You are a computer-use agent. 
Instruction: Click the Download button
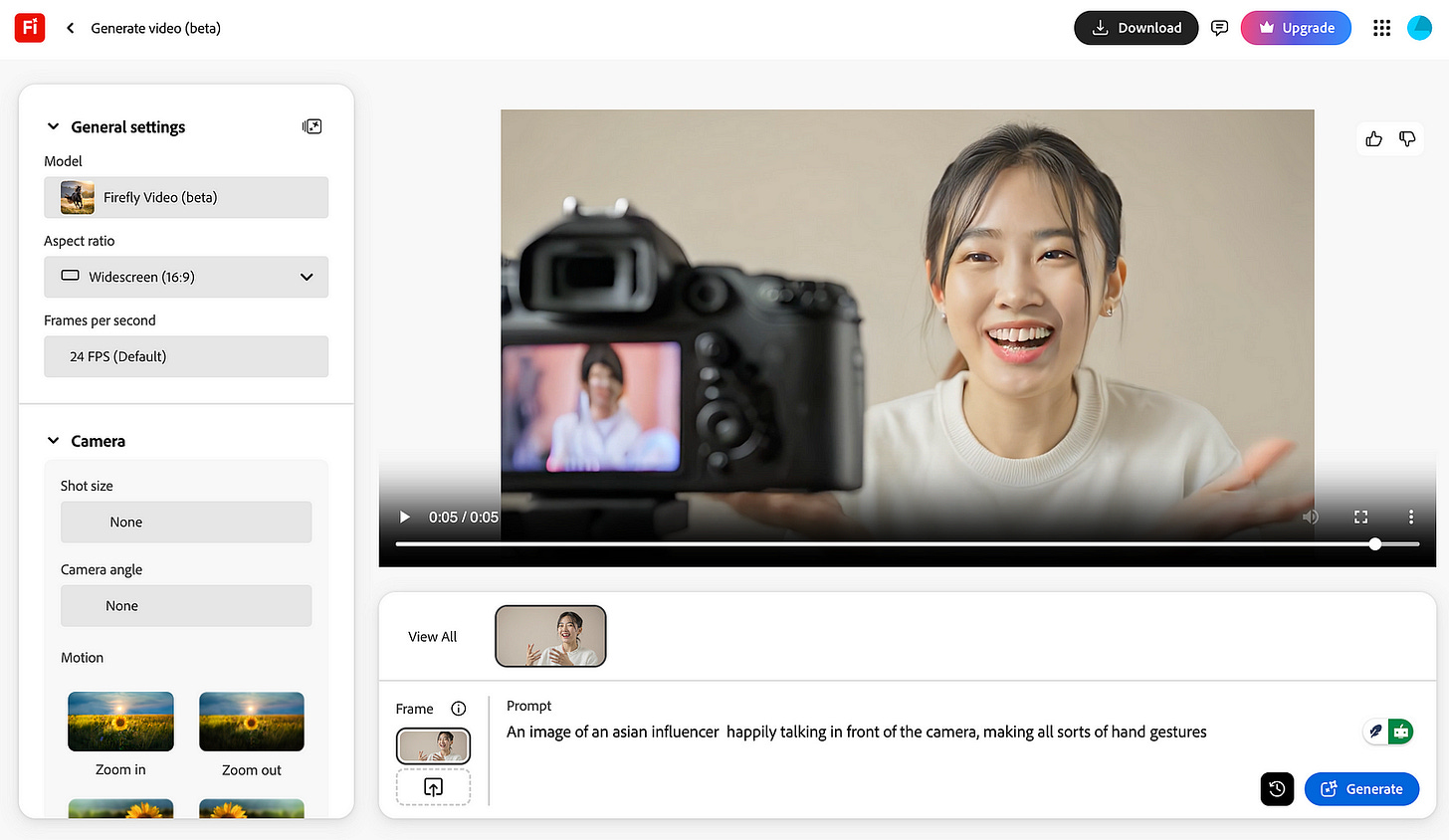1136,28
